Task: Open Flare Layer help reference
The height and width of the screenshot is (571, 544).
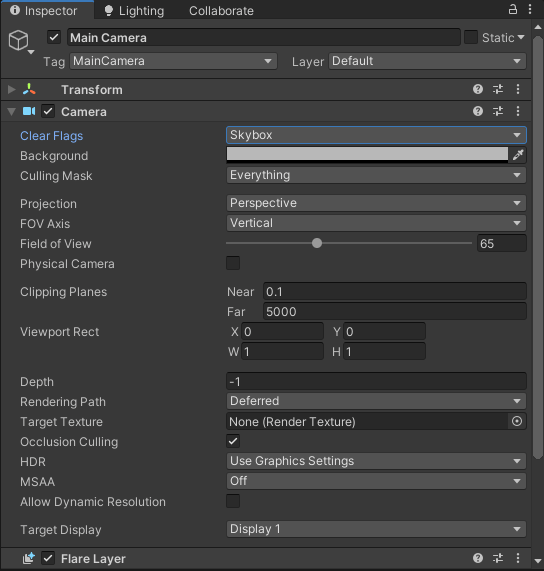Action: pos(478,558)
